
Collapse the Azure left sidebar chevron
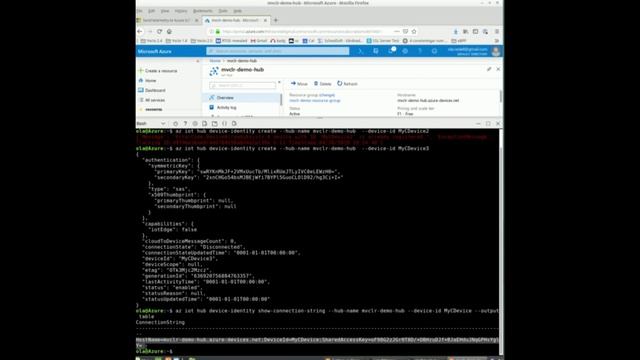(198, 61)
